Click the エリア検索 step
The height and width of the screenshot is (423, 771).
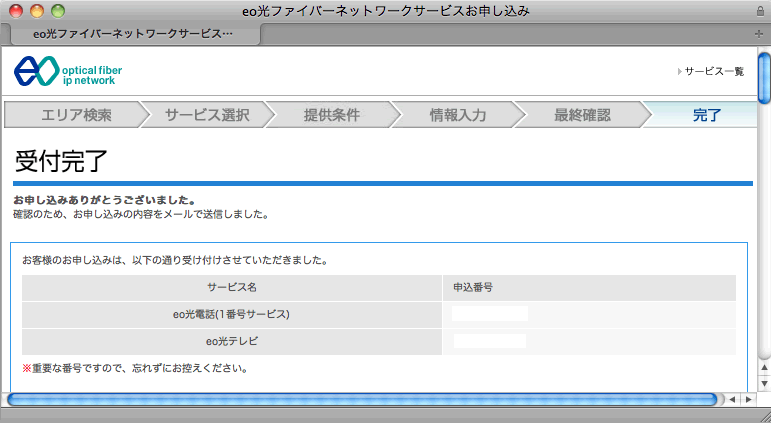click(76, 115)
